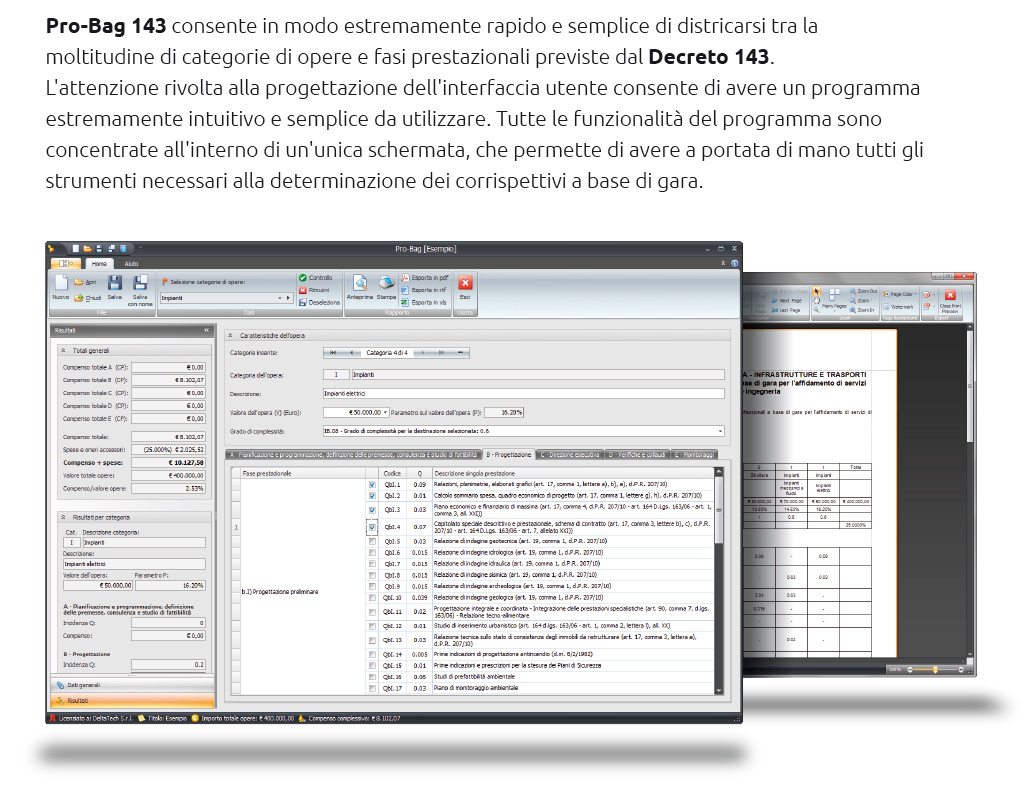Export the report via Esporta in pdf
The width and height of the screenshot is (1024, 790).
424,277
